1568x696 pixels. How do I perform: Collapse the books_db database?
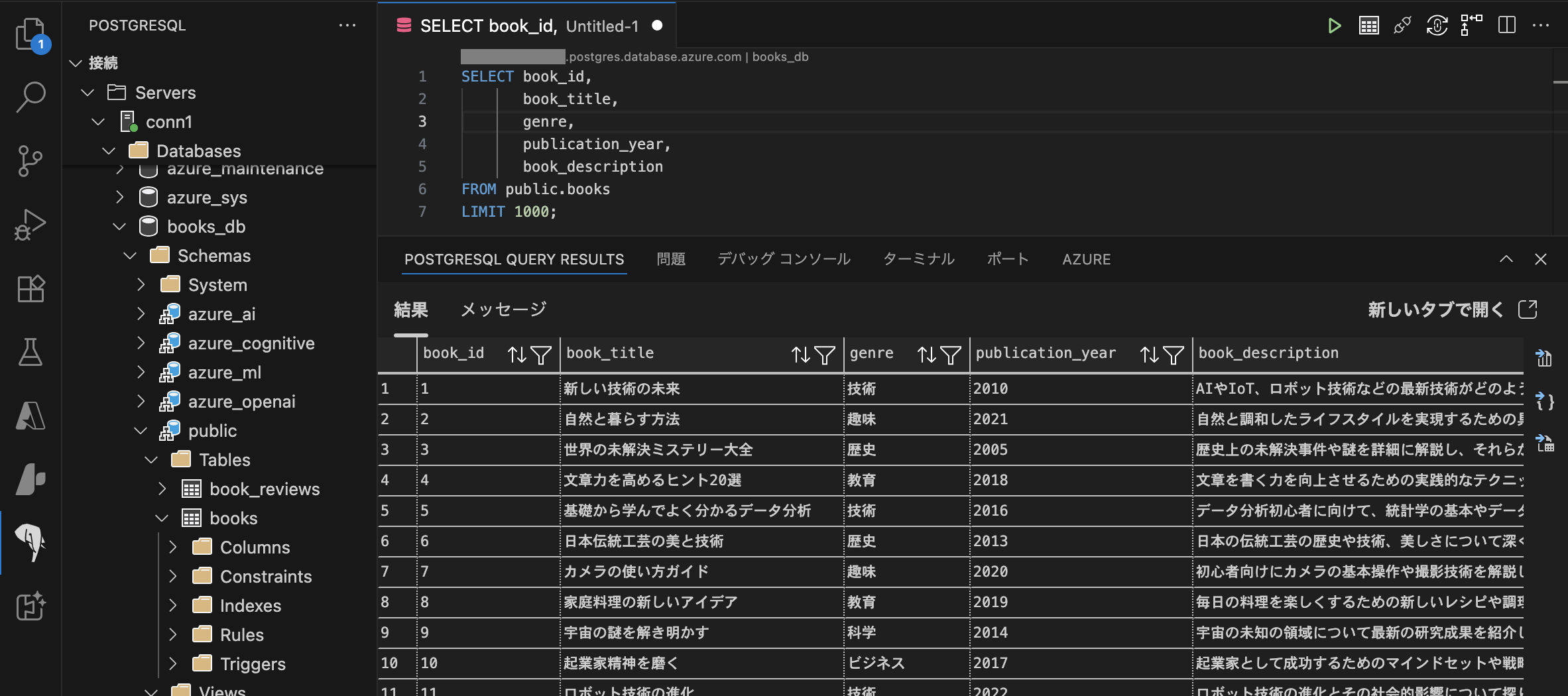pyautogui.click(x=119, y=227)
